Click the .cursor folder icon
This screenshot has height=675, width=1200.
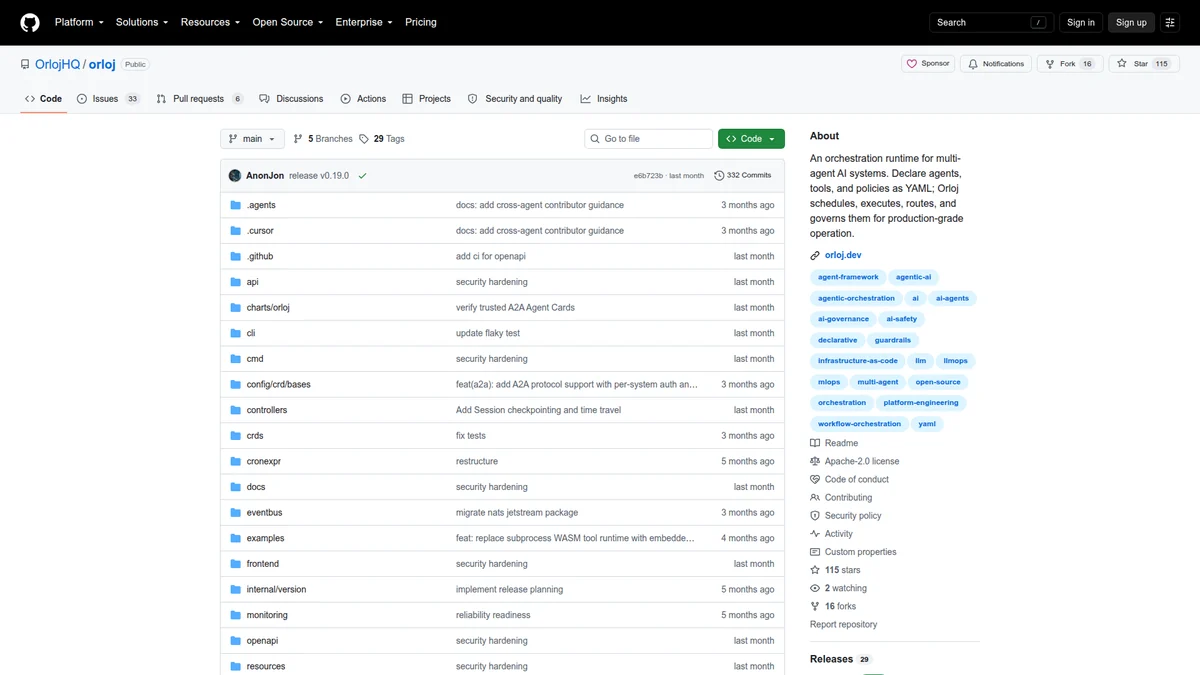pyautogui.click(x=236, y=231)
